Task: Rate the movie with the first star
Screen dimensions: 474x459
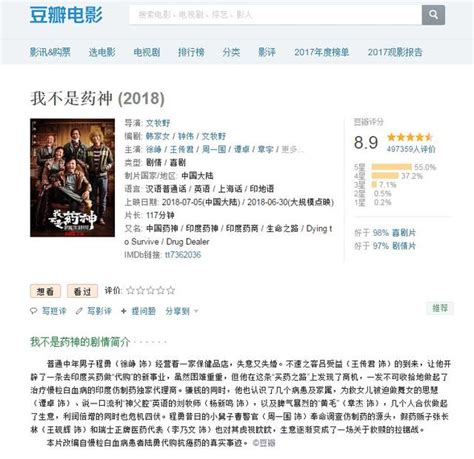Action: click(131, 291)
